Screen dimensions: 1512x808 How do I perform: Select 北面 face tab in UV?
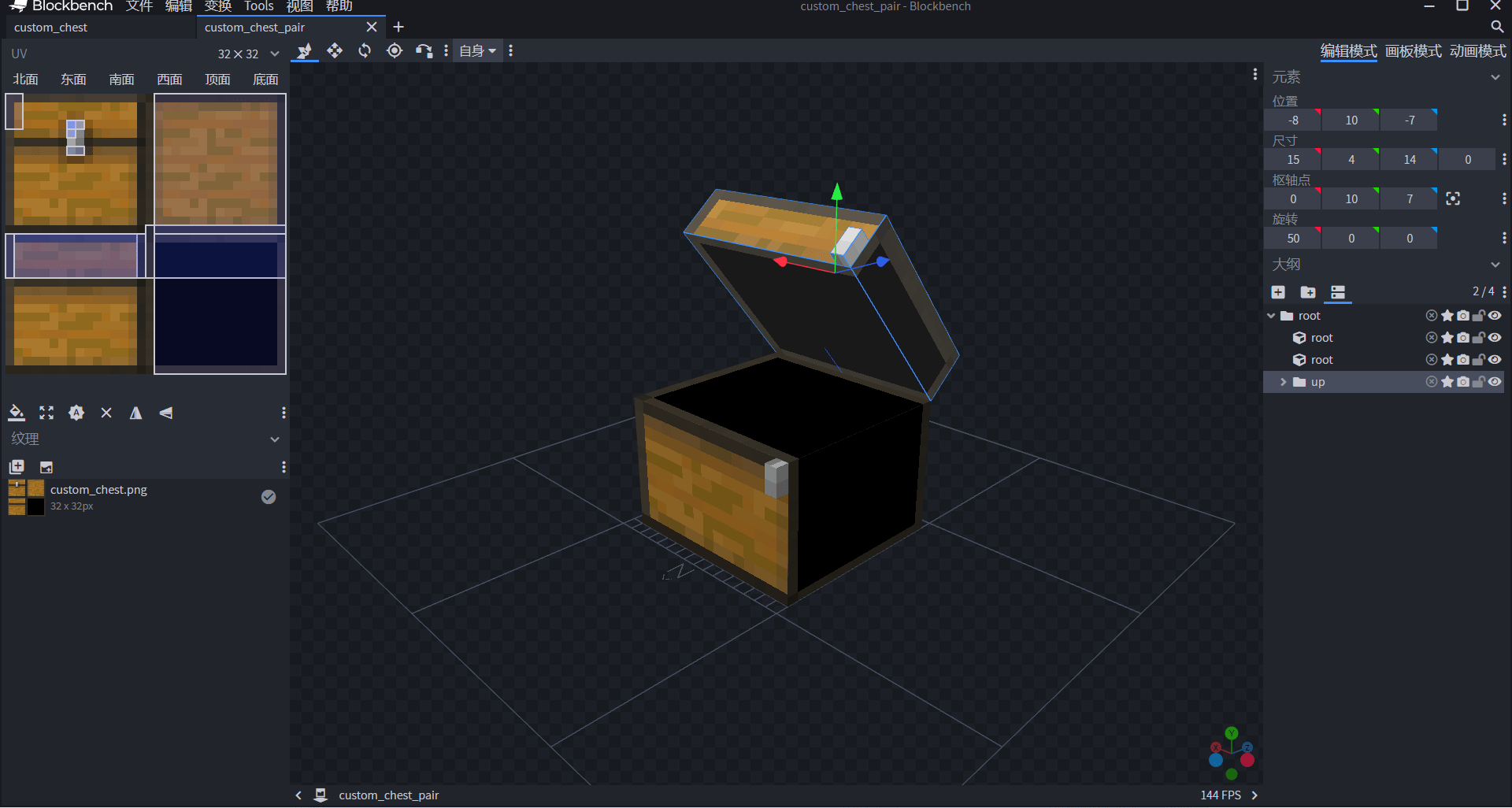point(25,80)
